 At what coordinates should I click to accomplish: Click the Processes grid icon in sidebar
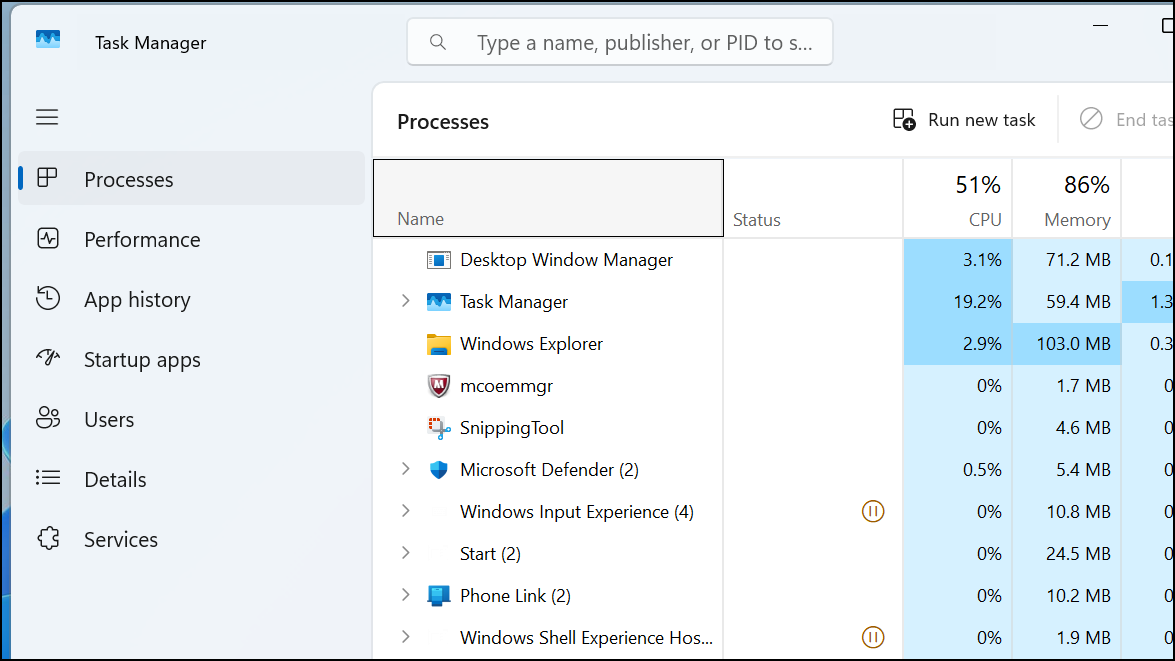[47, 178]
